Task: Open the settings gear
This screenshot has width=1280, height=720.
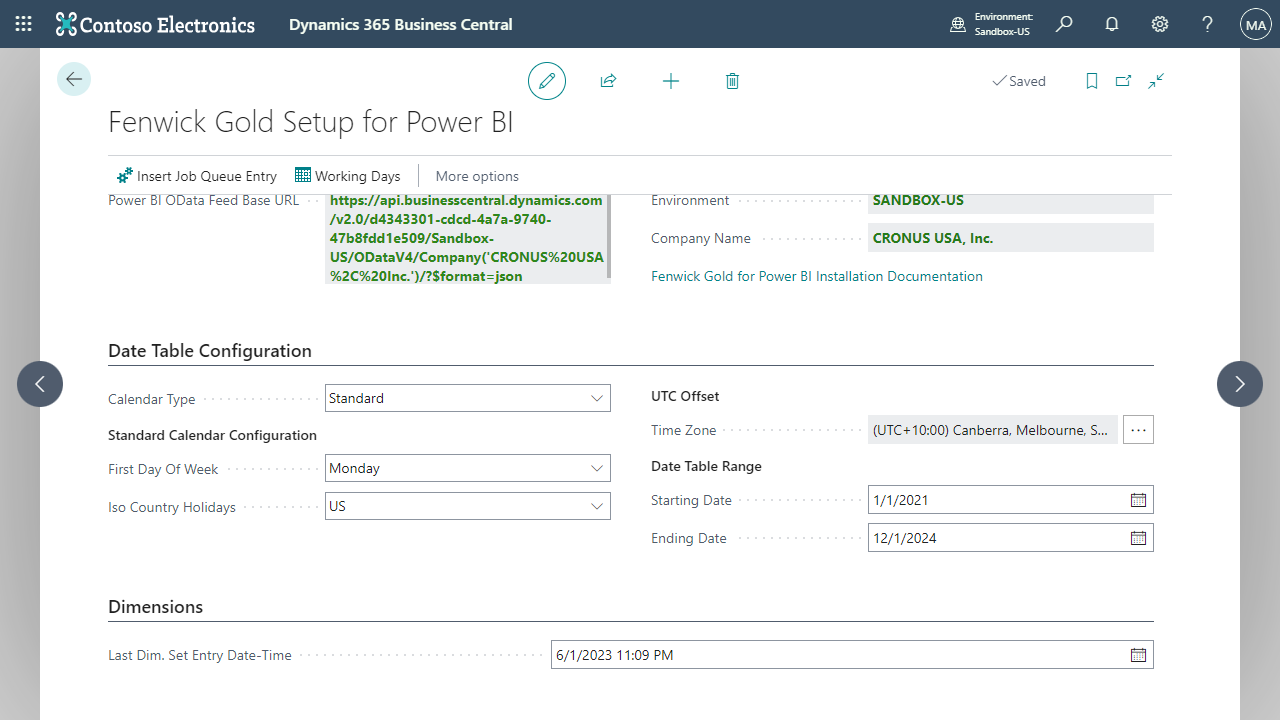Action: click(x=1160, y=24)
